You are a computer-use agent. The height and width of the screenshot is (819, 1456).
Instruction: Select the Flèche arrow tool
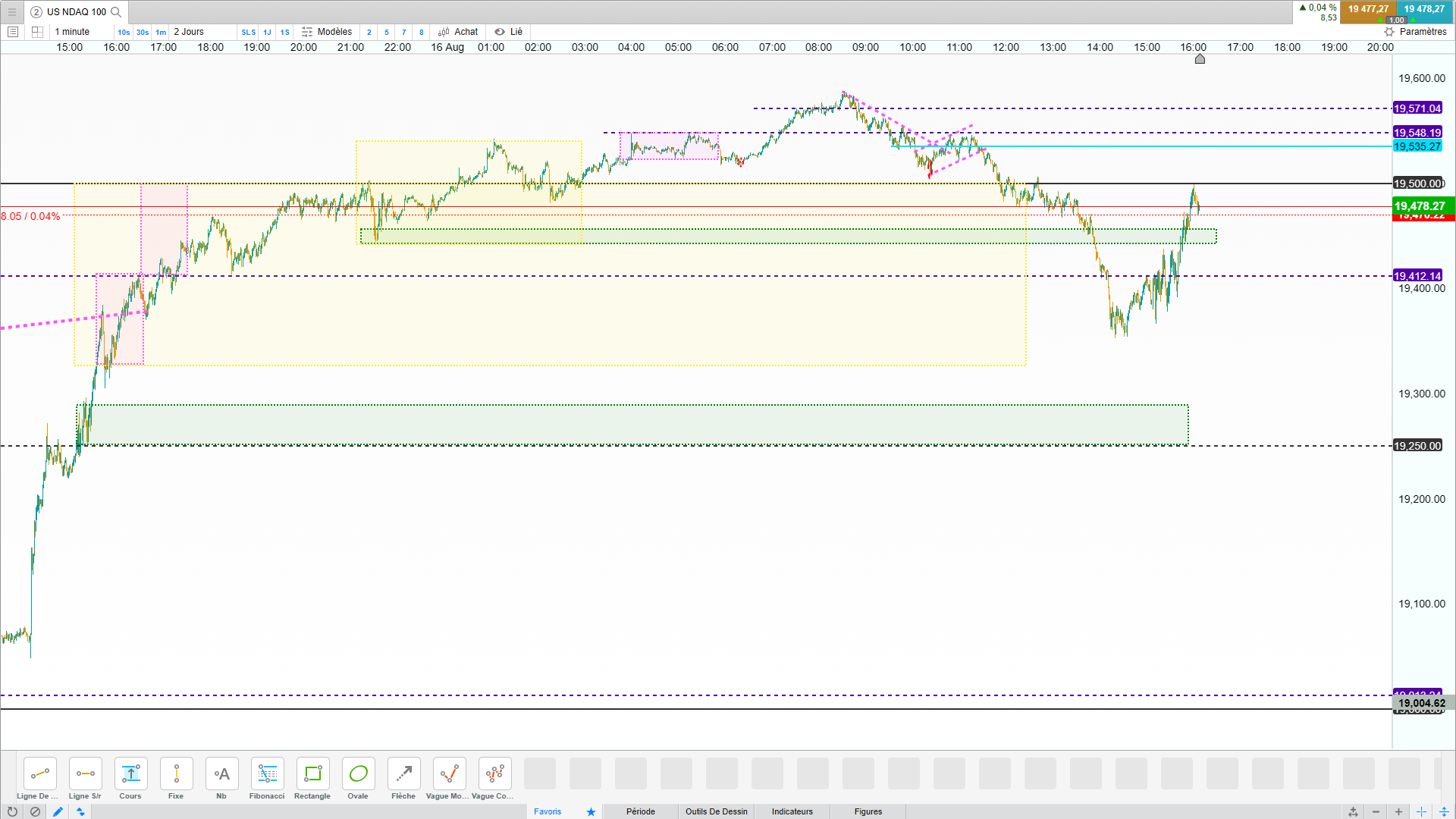403,774
